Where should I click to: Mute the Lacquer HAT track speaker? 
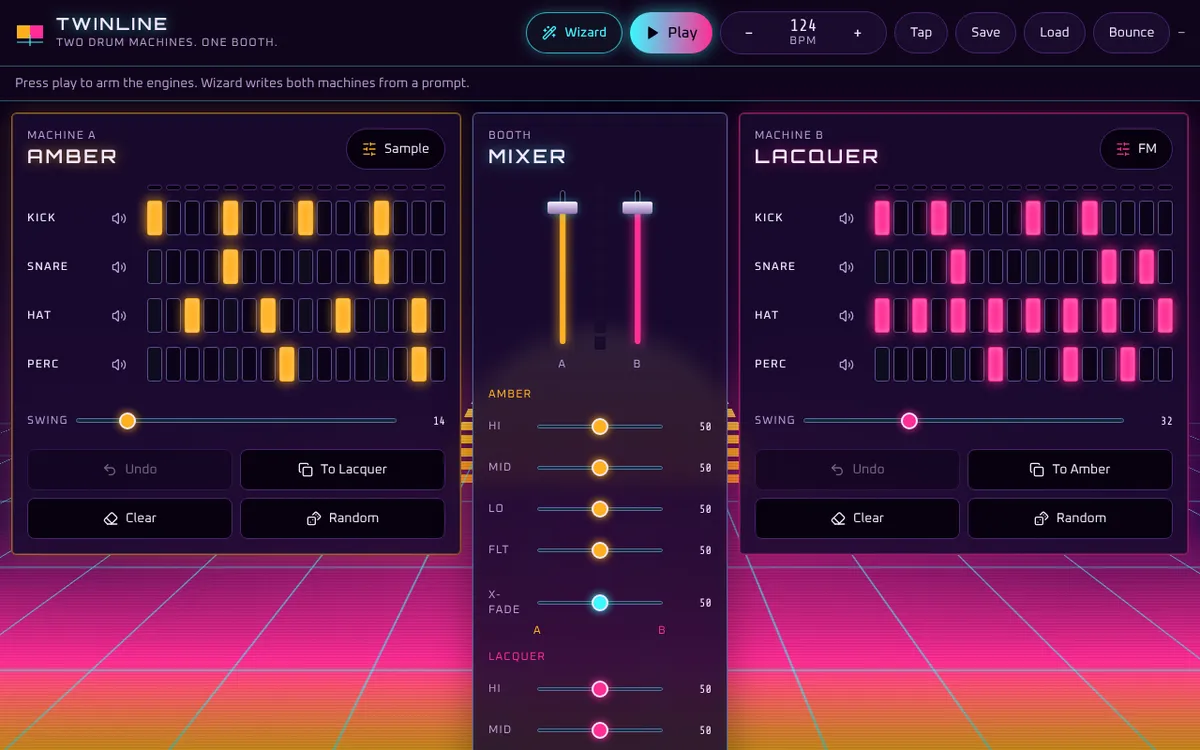(x=846, y=316)
